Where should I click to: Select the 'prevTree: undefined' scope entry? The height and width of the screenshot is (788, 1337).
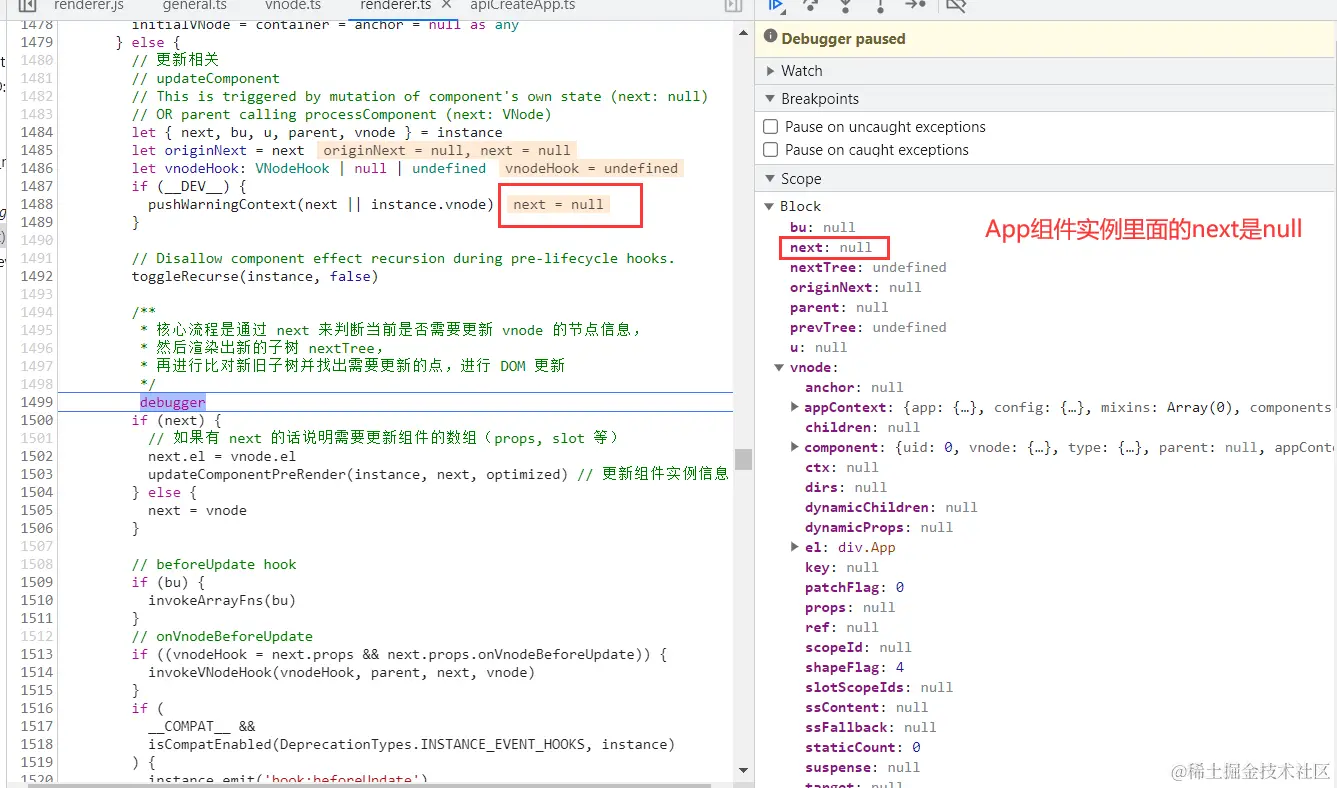click(868, 327)
